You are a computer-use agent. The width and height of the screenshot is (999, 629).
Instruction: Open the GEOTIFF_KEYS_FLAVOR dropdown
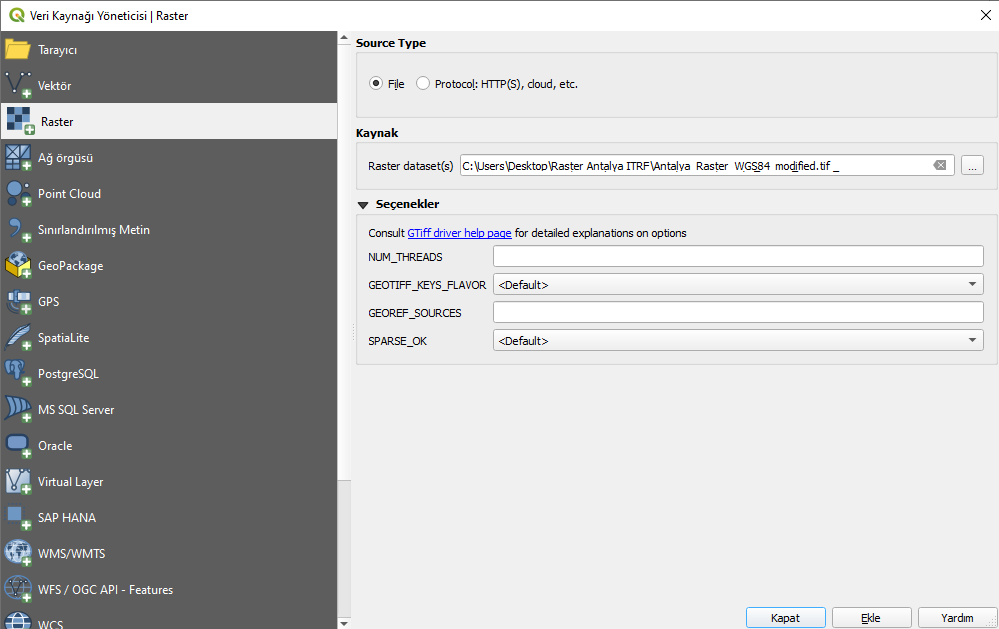738,285
